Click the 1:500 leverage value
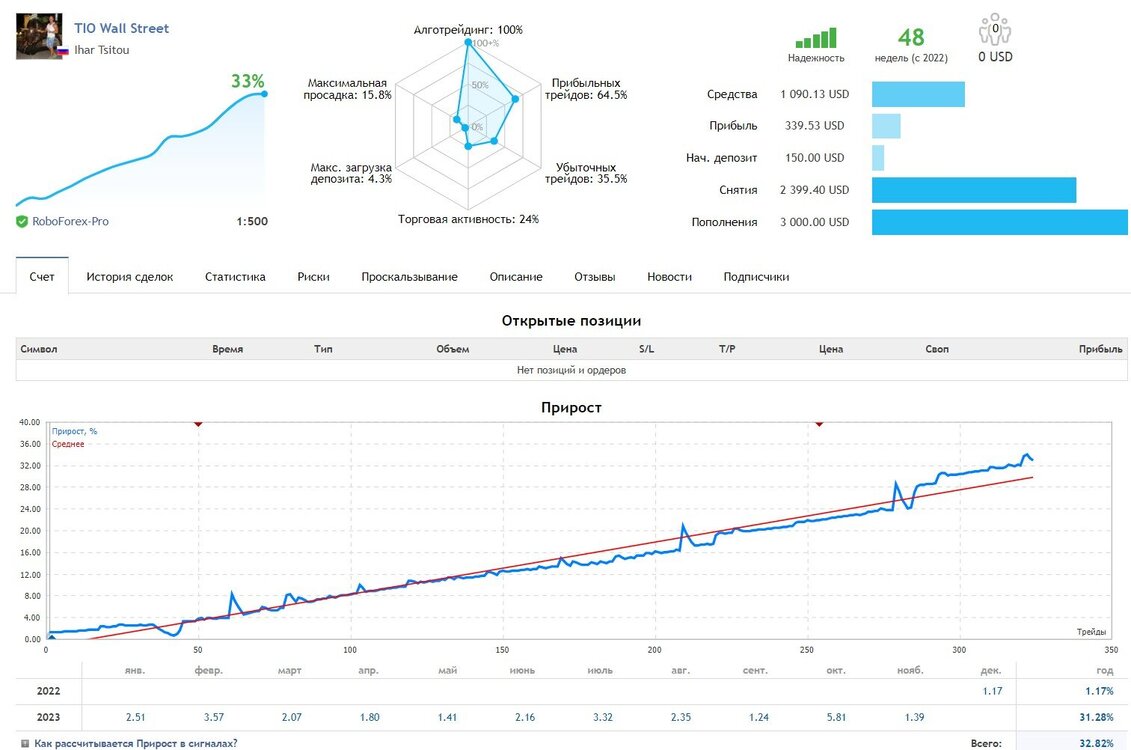1131x750 pixels. tap(252, 221)
